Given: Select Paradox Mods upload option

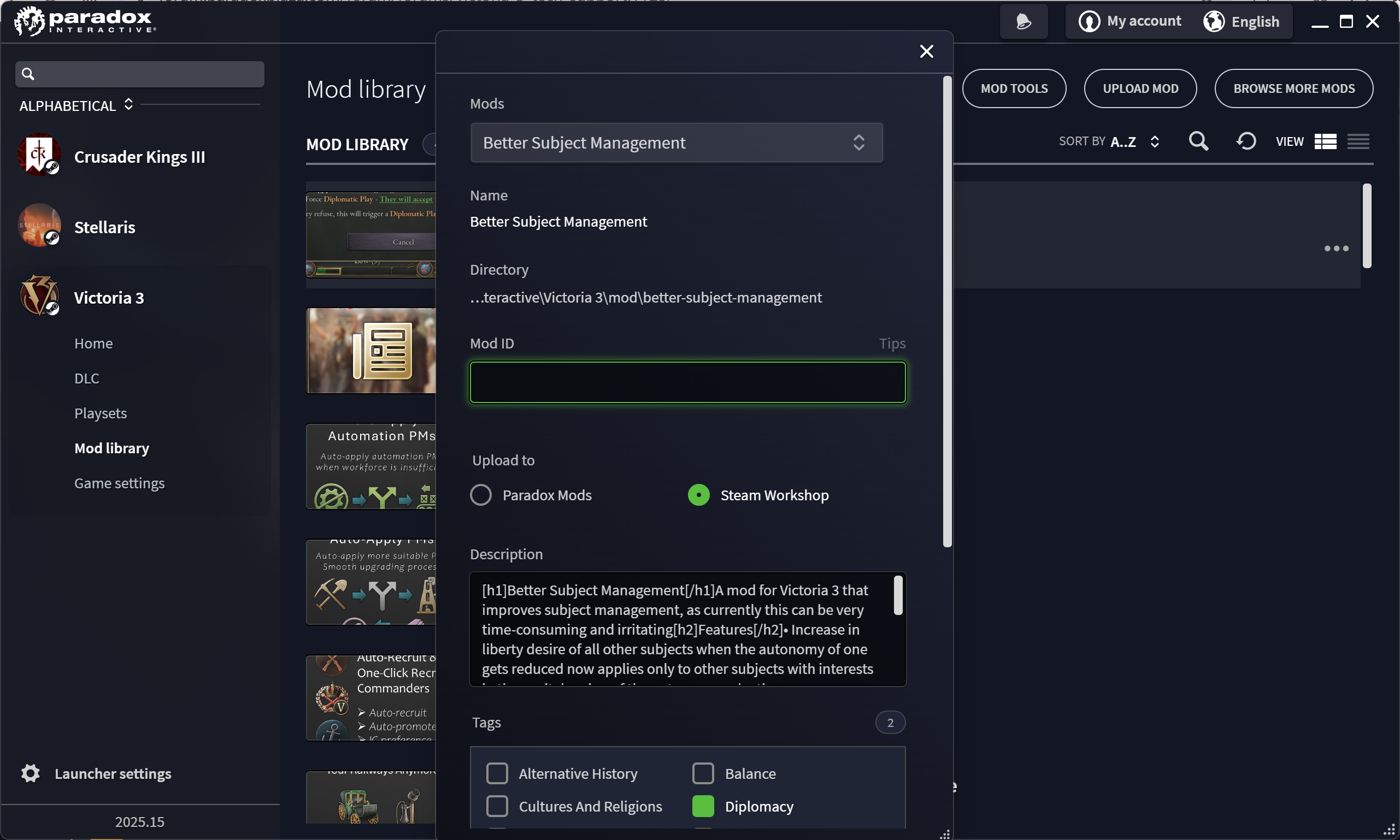Looking at the screenshot, I should click(x=481, y=495).
